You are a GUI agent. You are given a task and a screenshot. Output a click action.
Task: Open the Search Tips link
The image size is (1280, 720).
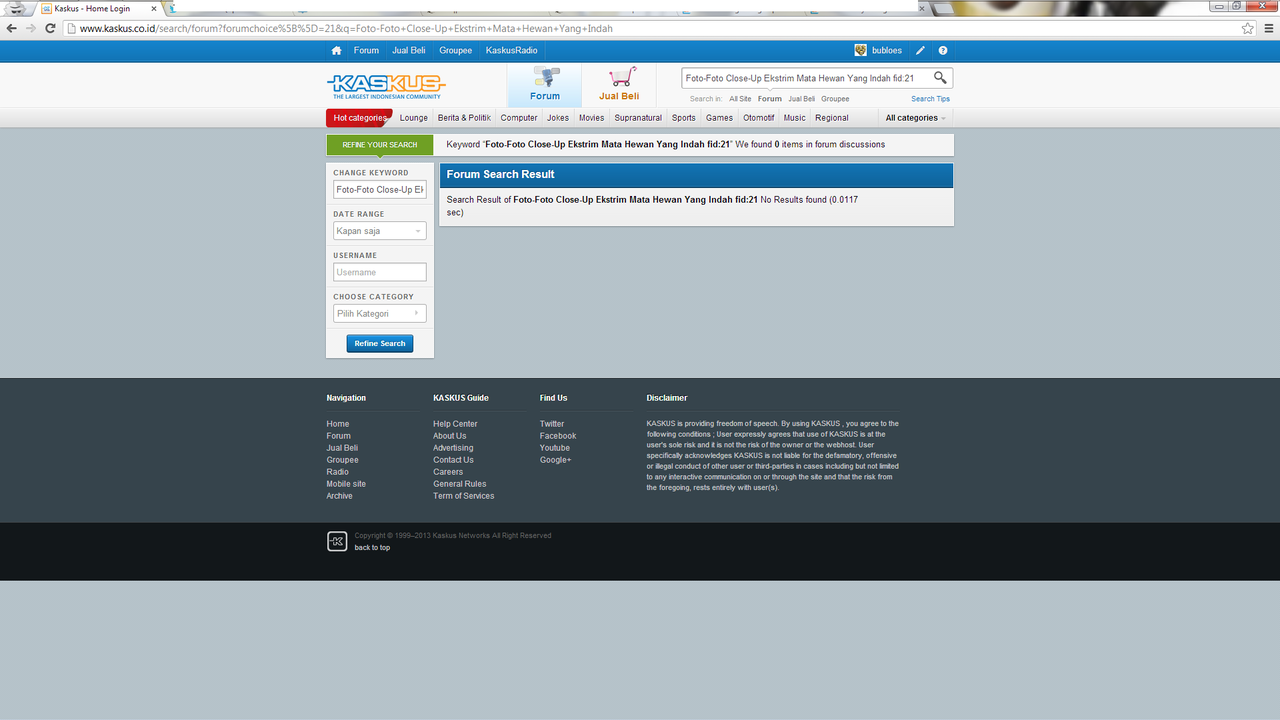930,99
